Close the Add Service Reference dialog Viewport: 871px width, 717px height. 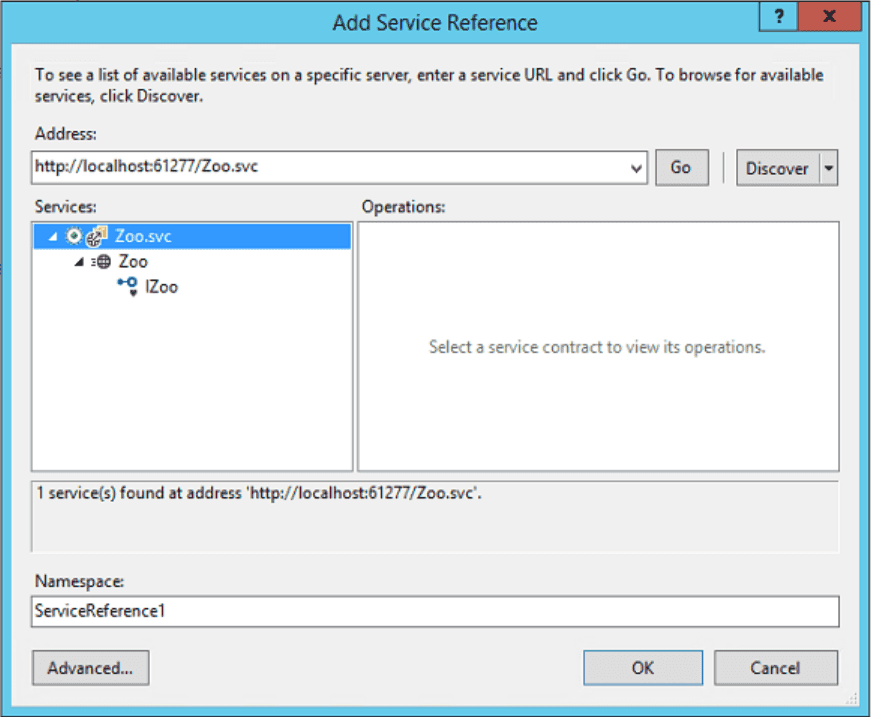coord(829,16)
